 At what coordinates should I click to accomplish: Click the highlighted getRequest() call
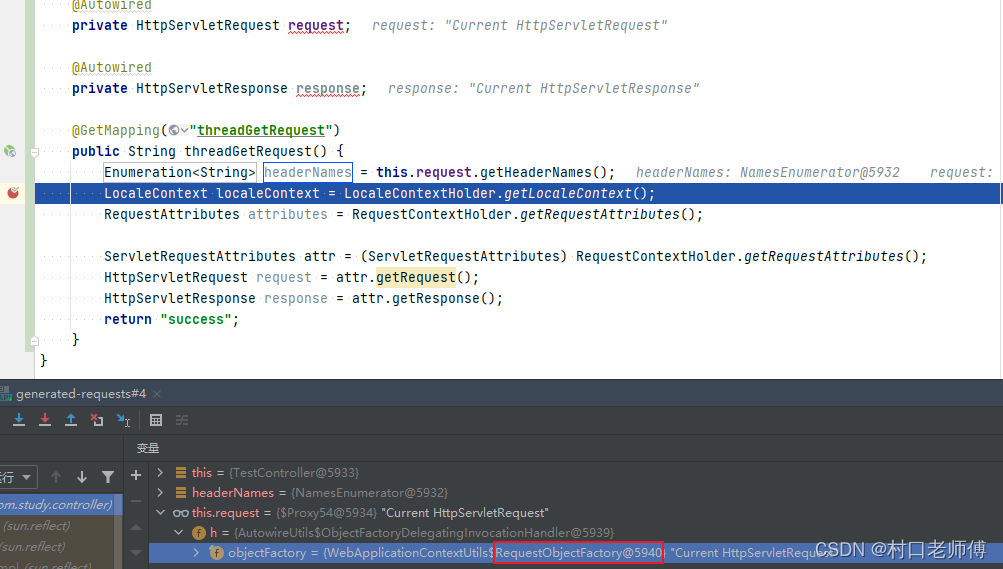tap(416, 277)
